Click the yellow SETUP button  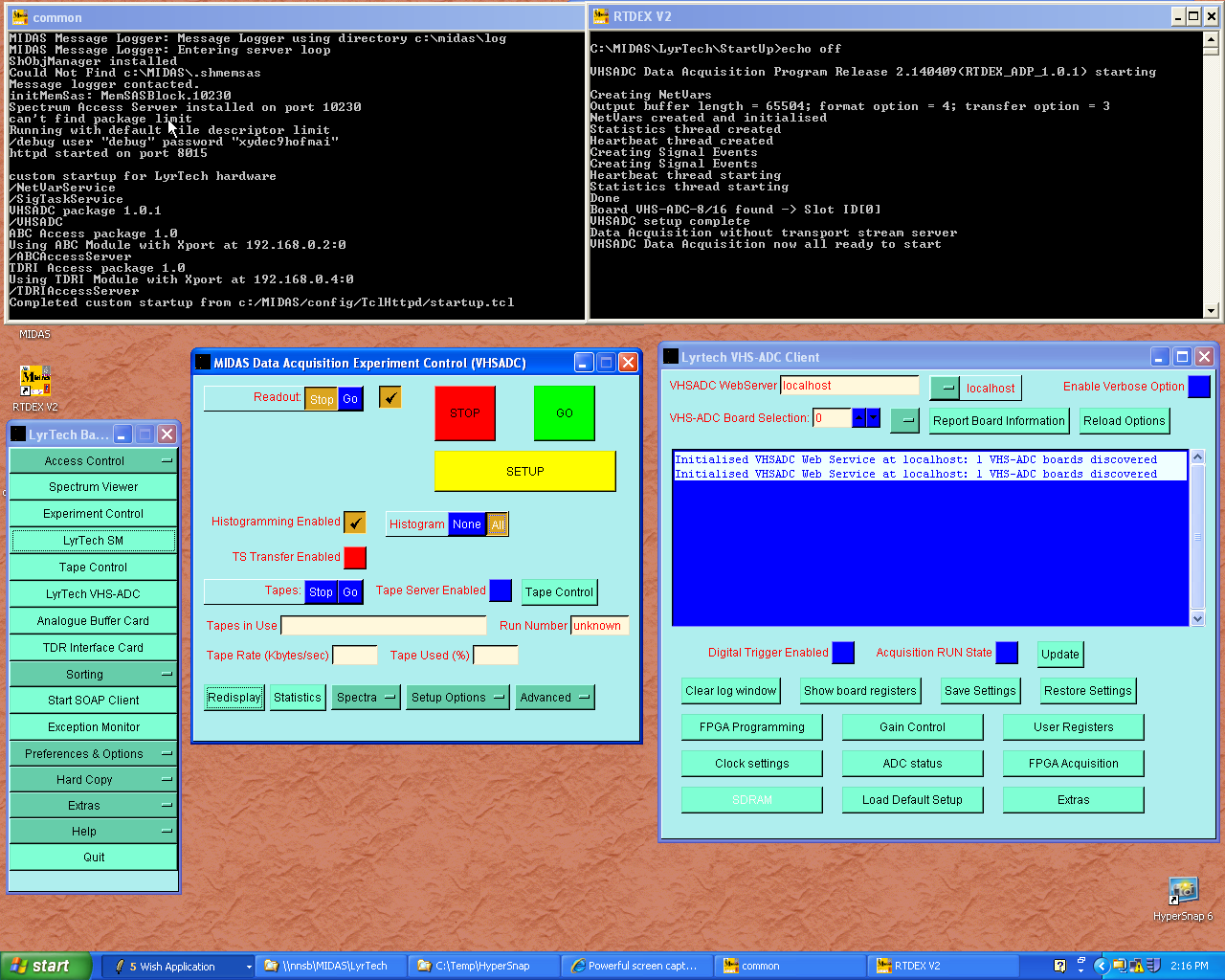[524, 472]
